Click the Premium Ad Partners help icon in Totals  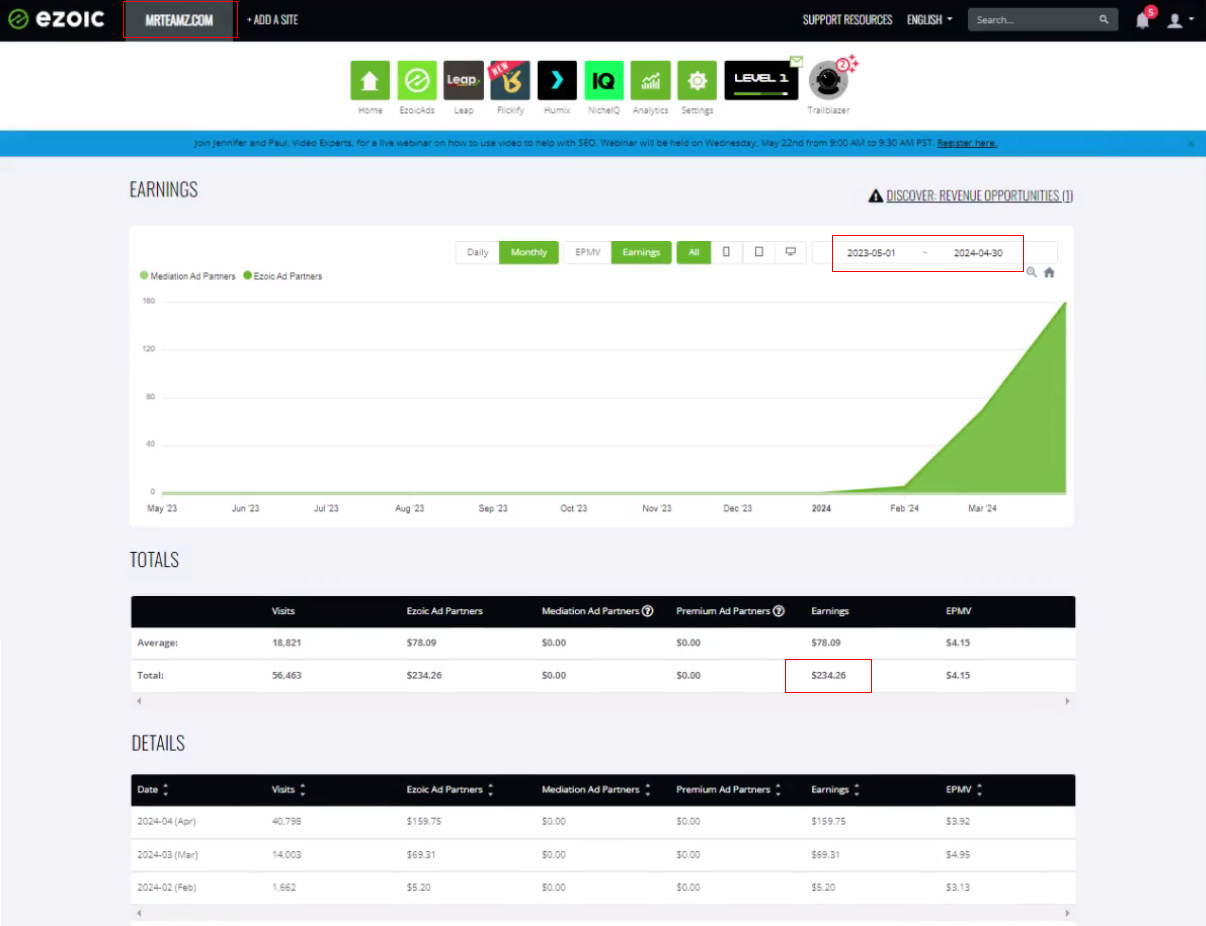(x=778, y=611)
